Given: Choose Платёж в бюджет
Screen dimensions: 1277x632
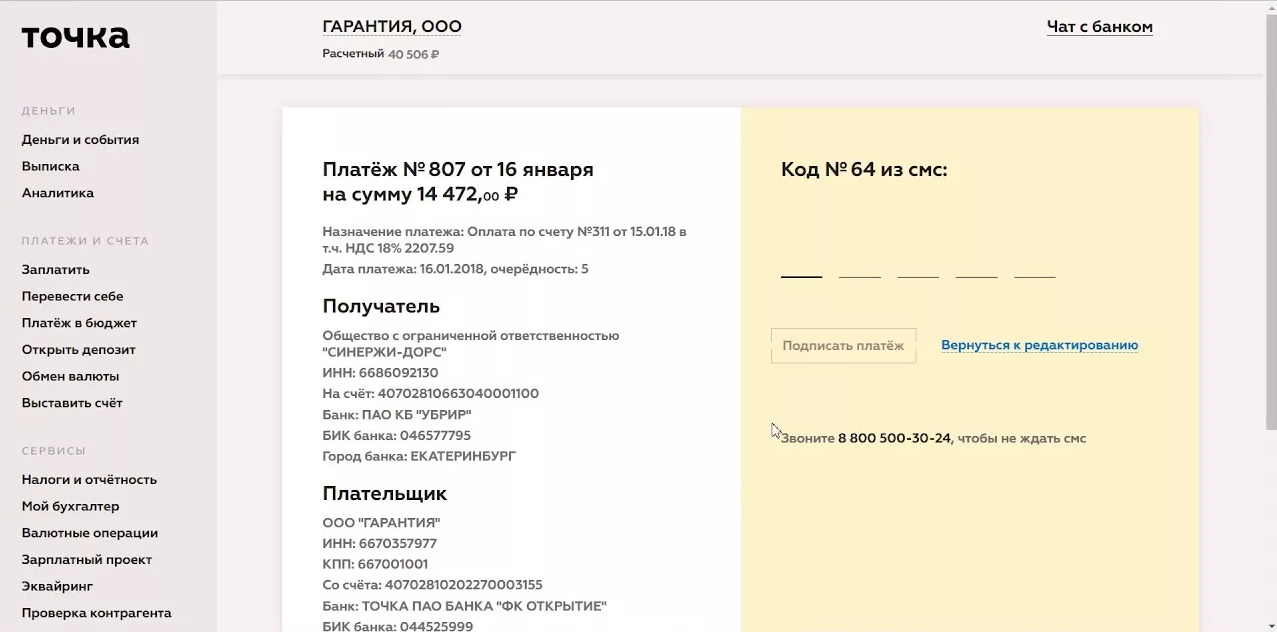Looking at the screenshot, I should click(x=79, y=323).
